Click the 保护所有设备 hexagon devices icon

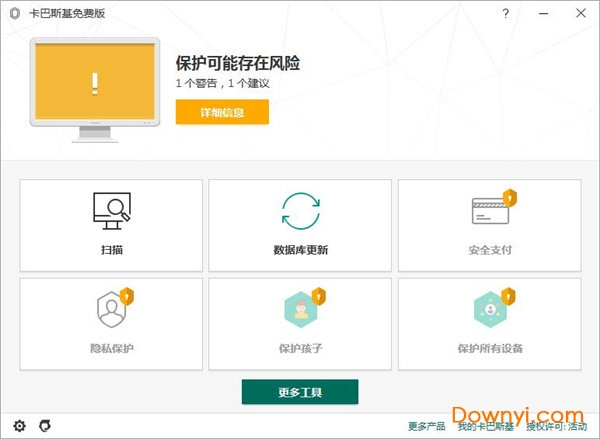click(x=490, y=309)
